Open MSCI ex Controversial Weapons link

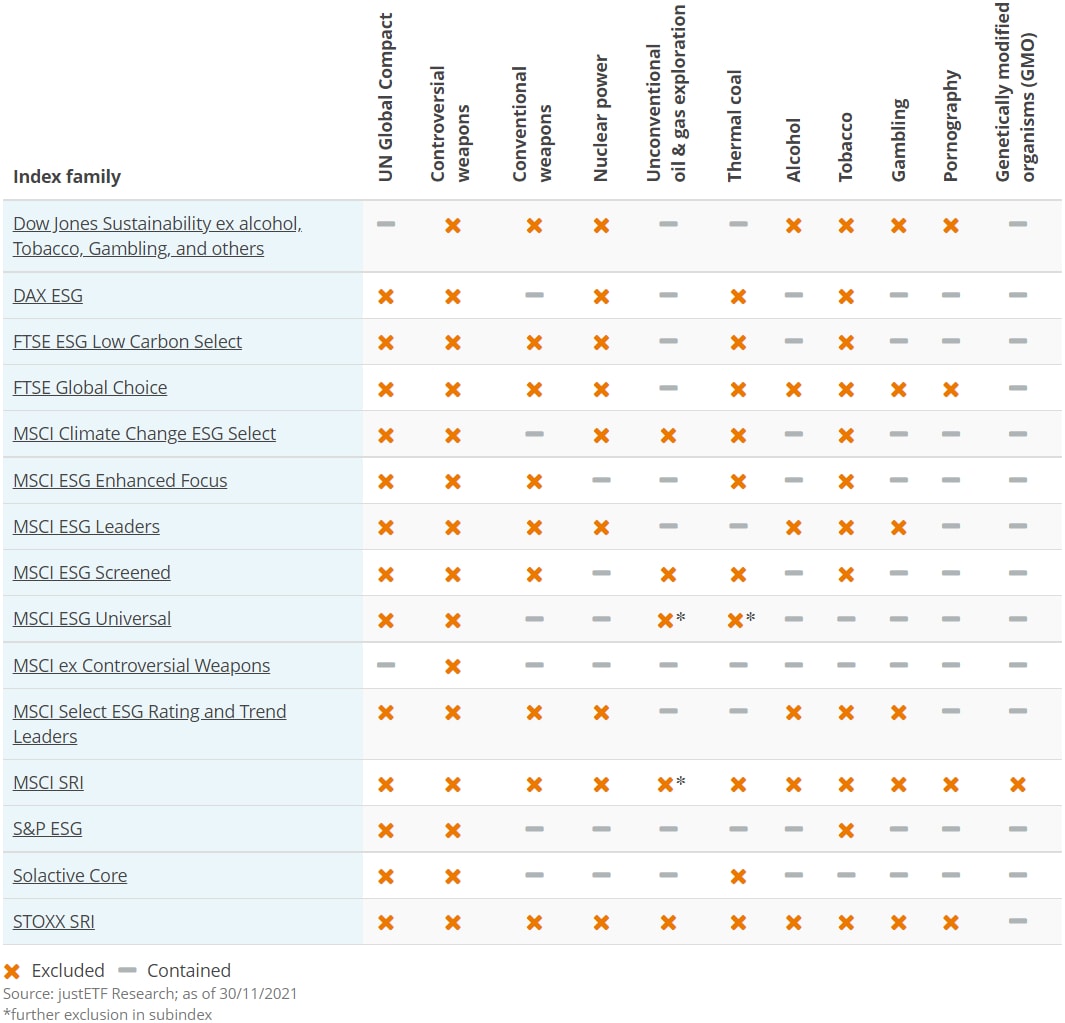(141, 666)
